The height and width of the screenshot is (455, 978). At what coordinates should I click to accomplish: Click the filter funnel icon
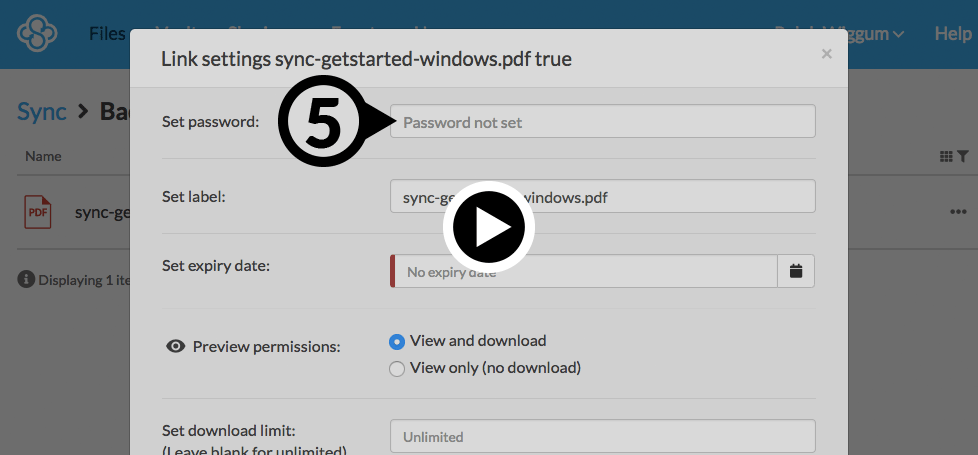(962, 157)
